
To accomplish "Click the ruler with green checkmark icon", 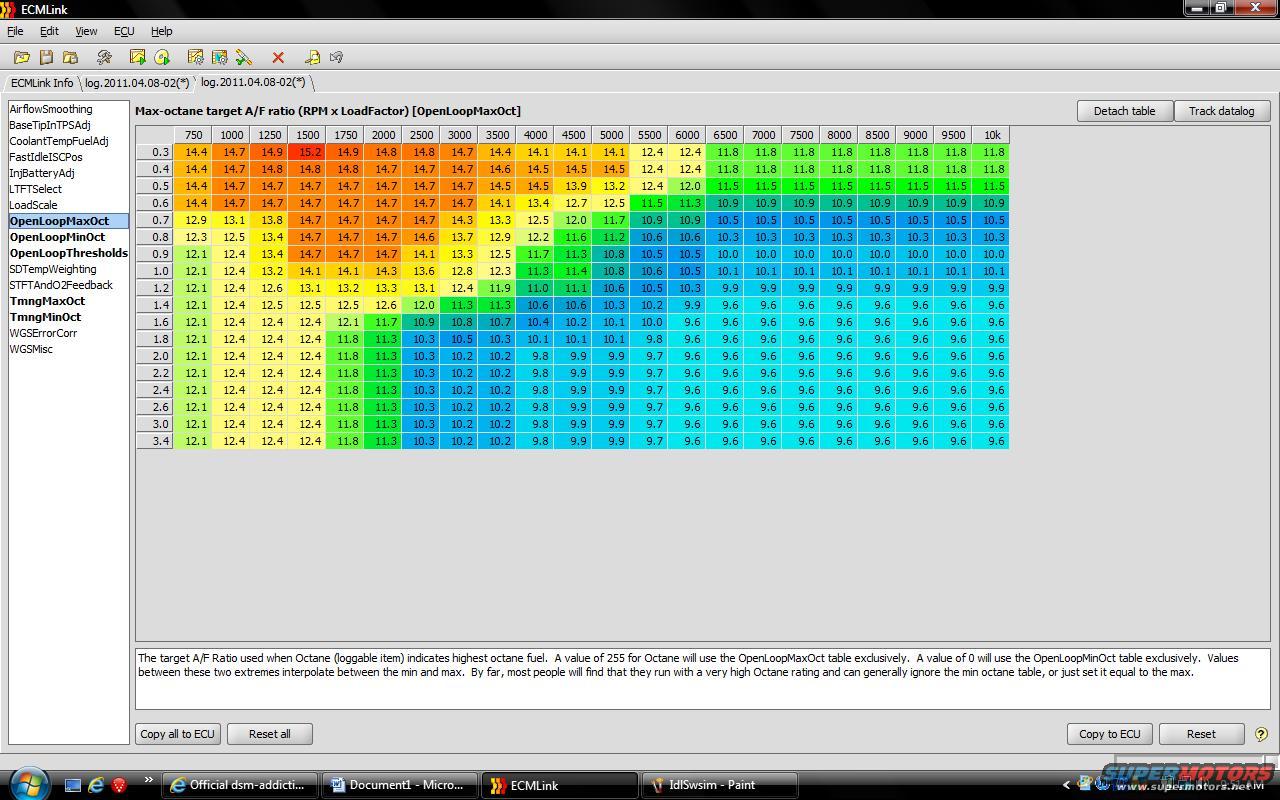I will [x=244, y=58].
